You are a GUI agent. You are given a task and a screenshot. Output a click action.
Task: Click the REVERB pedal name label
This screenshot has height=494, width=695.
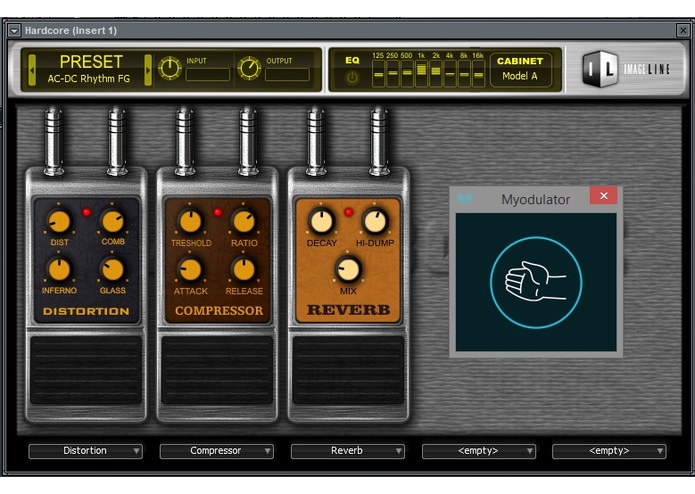coord(348,310)
